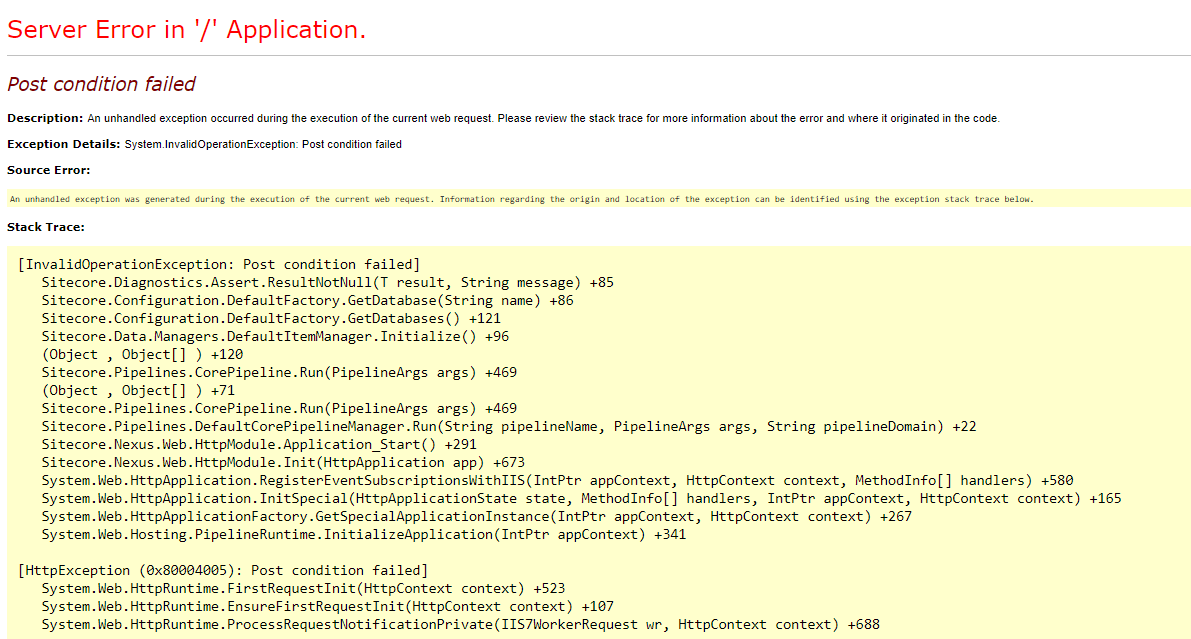The image size is (1191, 639).
Task: Click the "(Object , Object[] ) +120" line
Action: [142, 355]
